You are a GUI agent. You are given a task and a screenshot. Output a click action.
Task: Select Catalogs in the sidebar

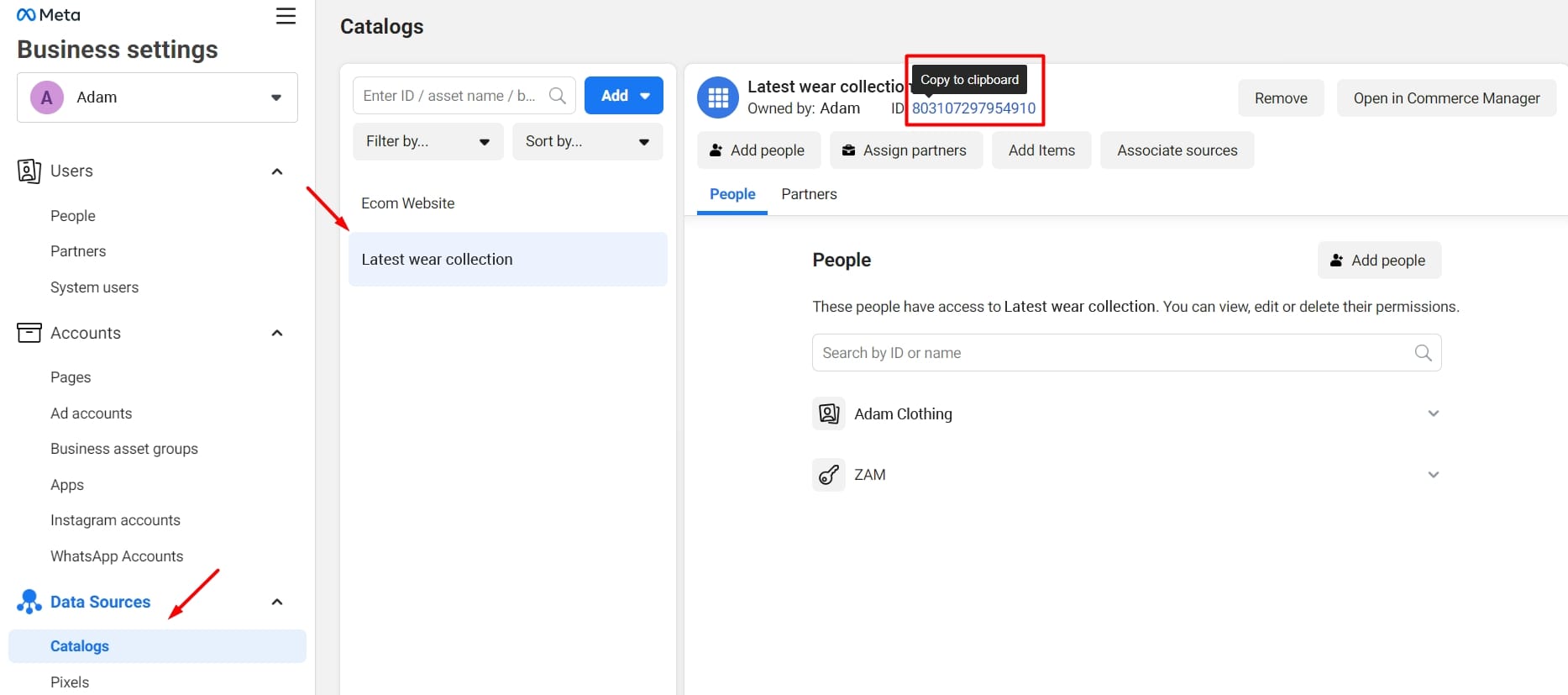pos(157,646)
